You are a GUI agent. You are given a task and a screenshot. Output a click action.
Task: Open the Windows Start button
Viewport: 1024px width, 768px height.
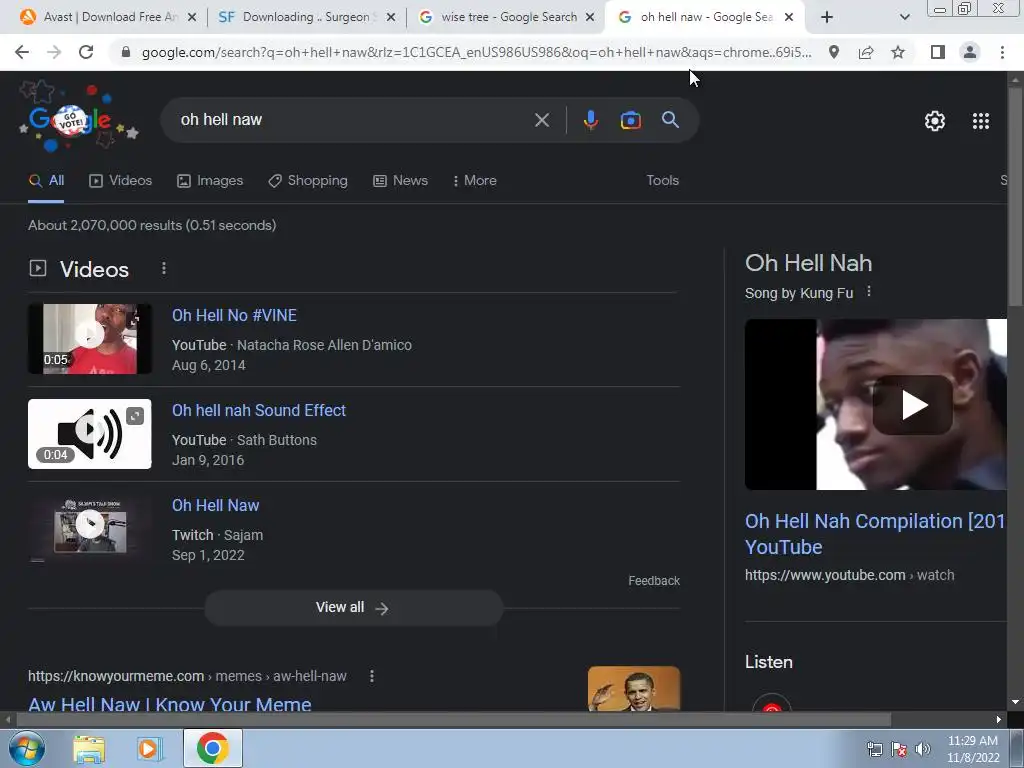[x=26, y=748]
